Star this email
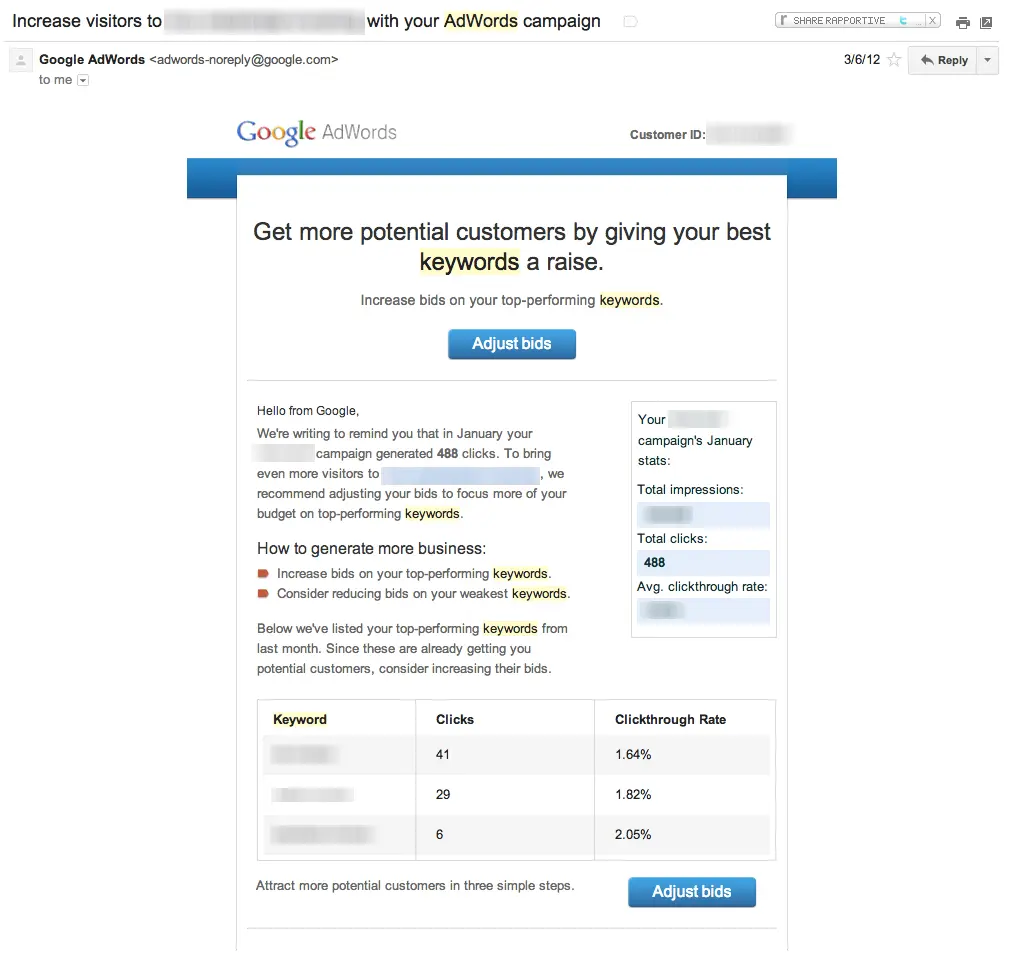Image resolution: width=1014 pixels, height=968 pixels. click(894, 60)
